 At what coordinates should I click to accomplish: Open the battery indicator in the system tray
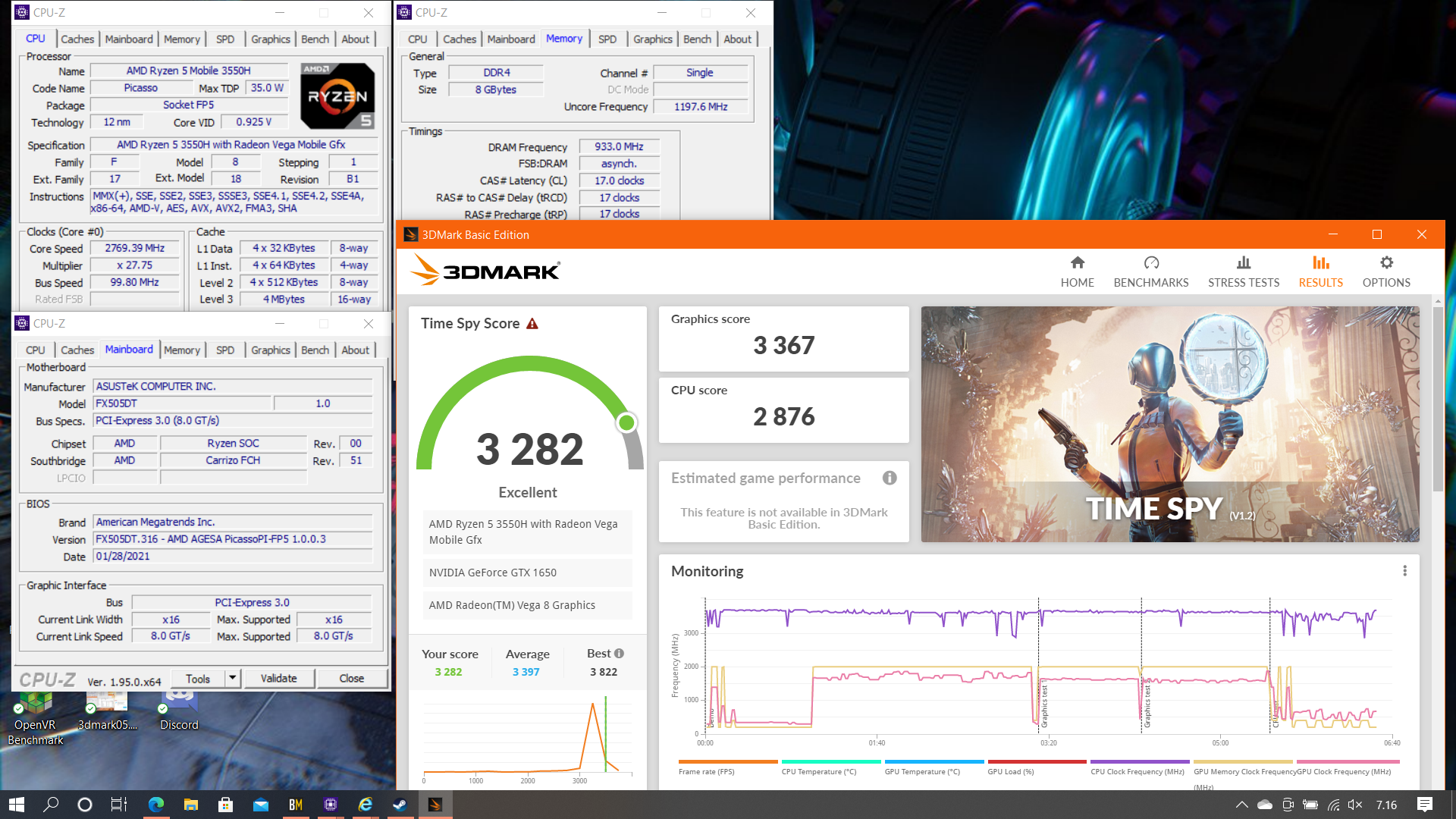click(x=1310, y=805)
